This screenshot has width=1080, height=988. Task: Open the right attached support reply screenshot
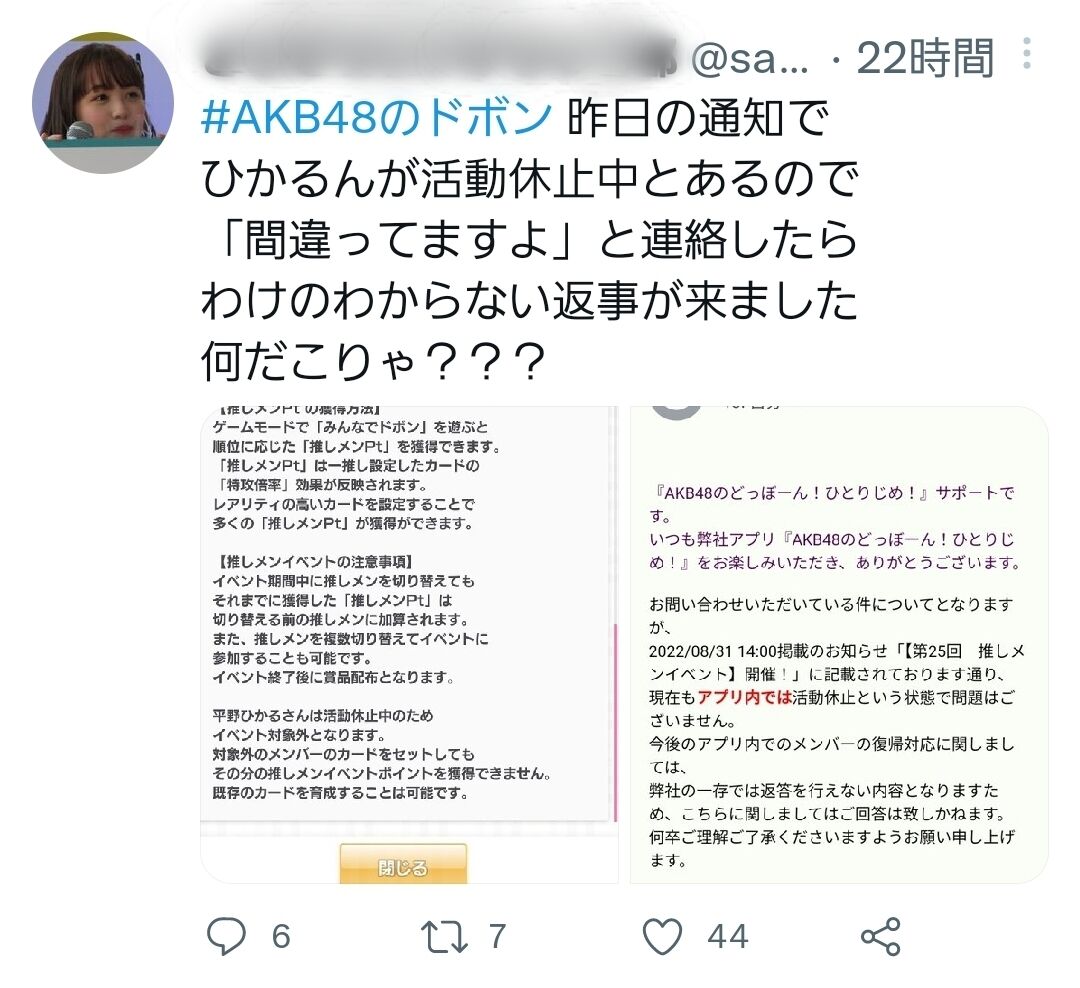[x=839, y=644]
